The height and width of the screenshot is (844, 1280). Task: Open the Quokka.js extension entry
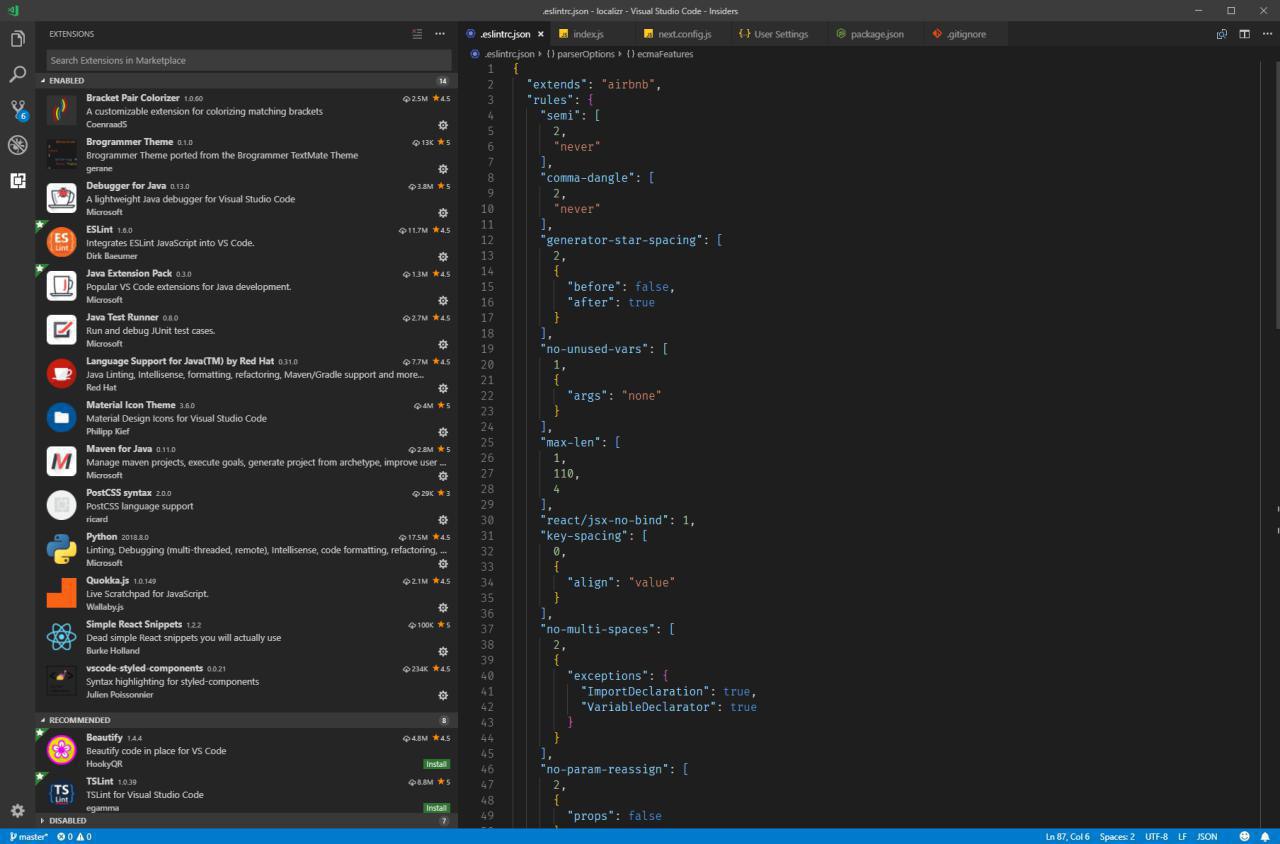click(246, 593)
